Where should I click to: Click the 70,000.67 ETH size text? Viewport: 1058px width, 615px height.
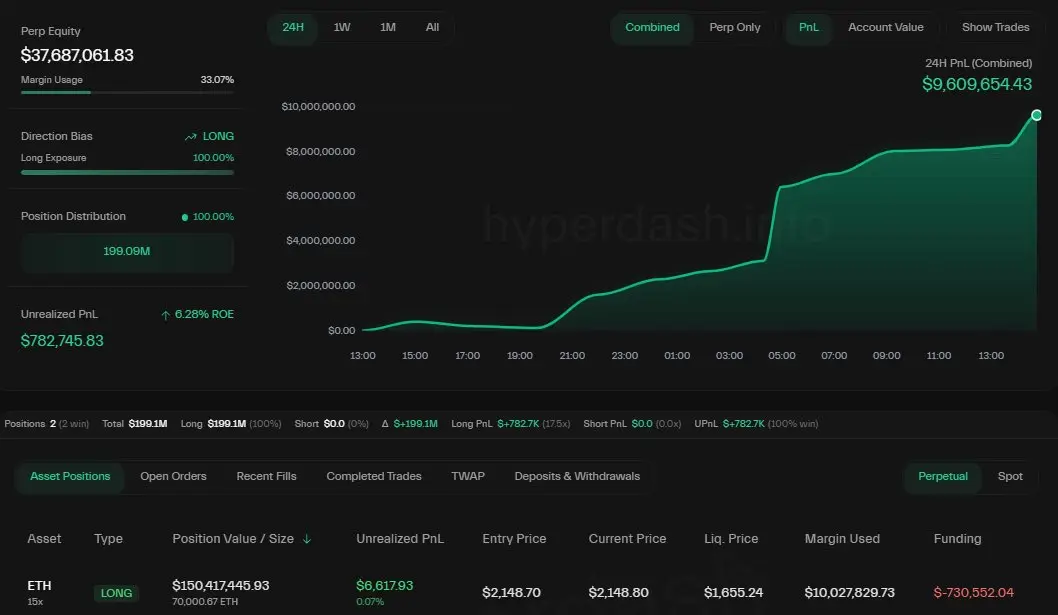coord(205,601)
